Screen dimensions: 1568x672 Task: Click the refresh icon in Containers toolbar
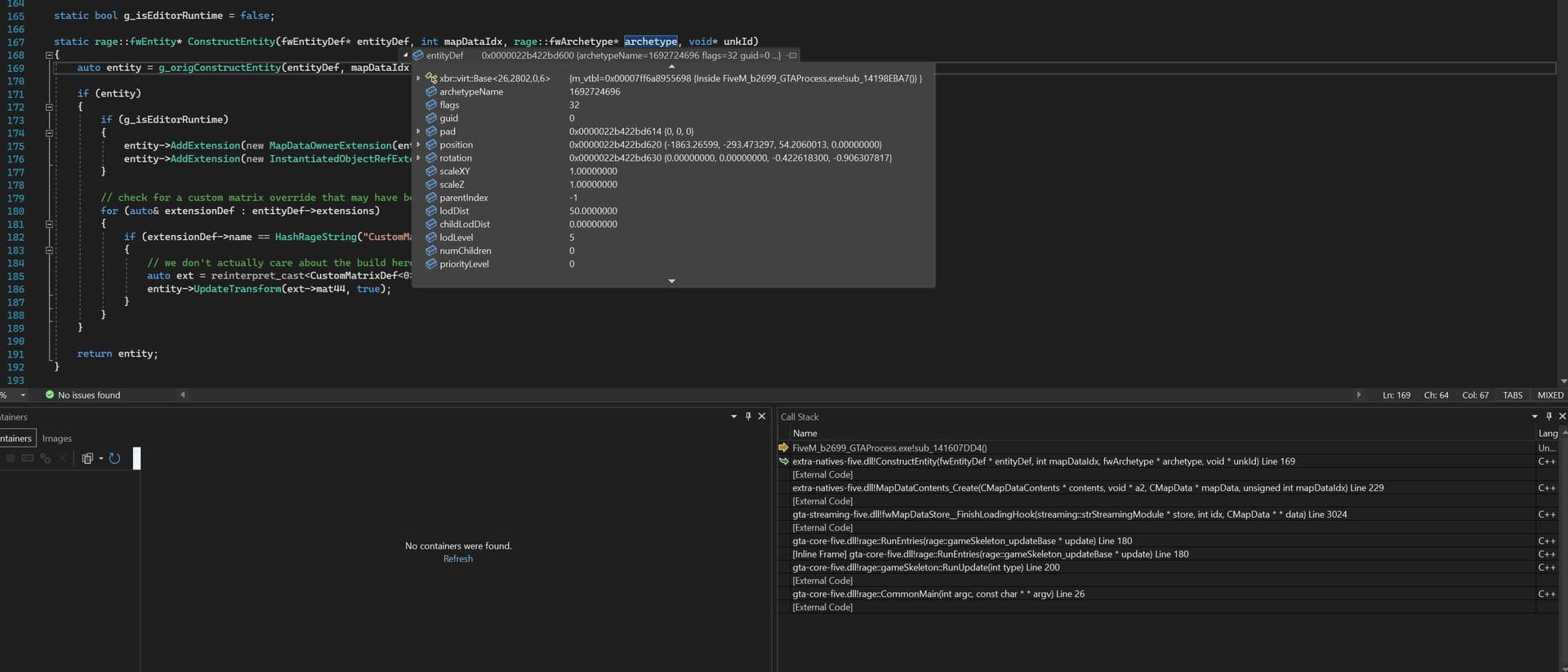(x=114, y=459)
